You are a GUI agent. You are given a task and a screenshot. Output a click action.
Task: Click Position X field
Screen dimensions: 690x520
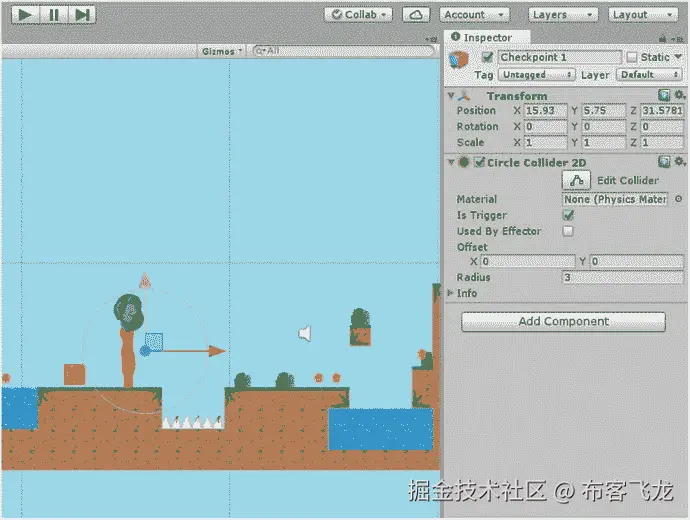(546, 111)
